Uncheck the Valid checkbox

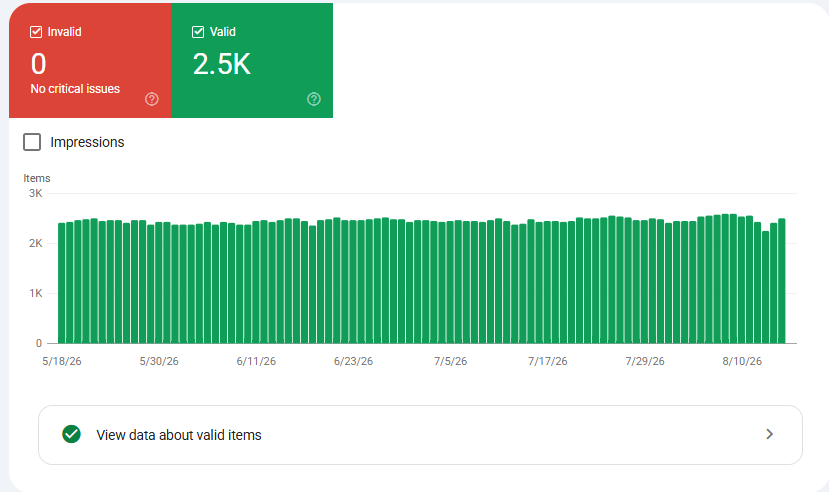[x=198, y=32]
